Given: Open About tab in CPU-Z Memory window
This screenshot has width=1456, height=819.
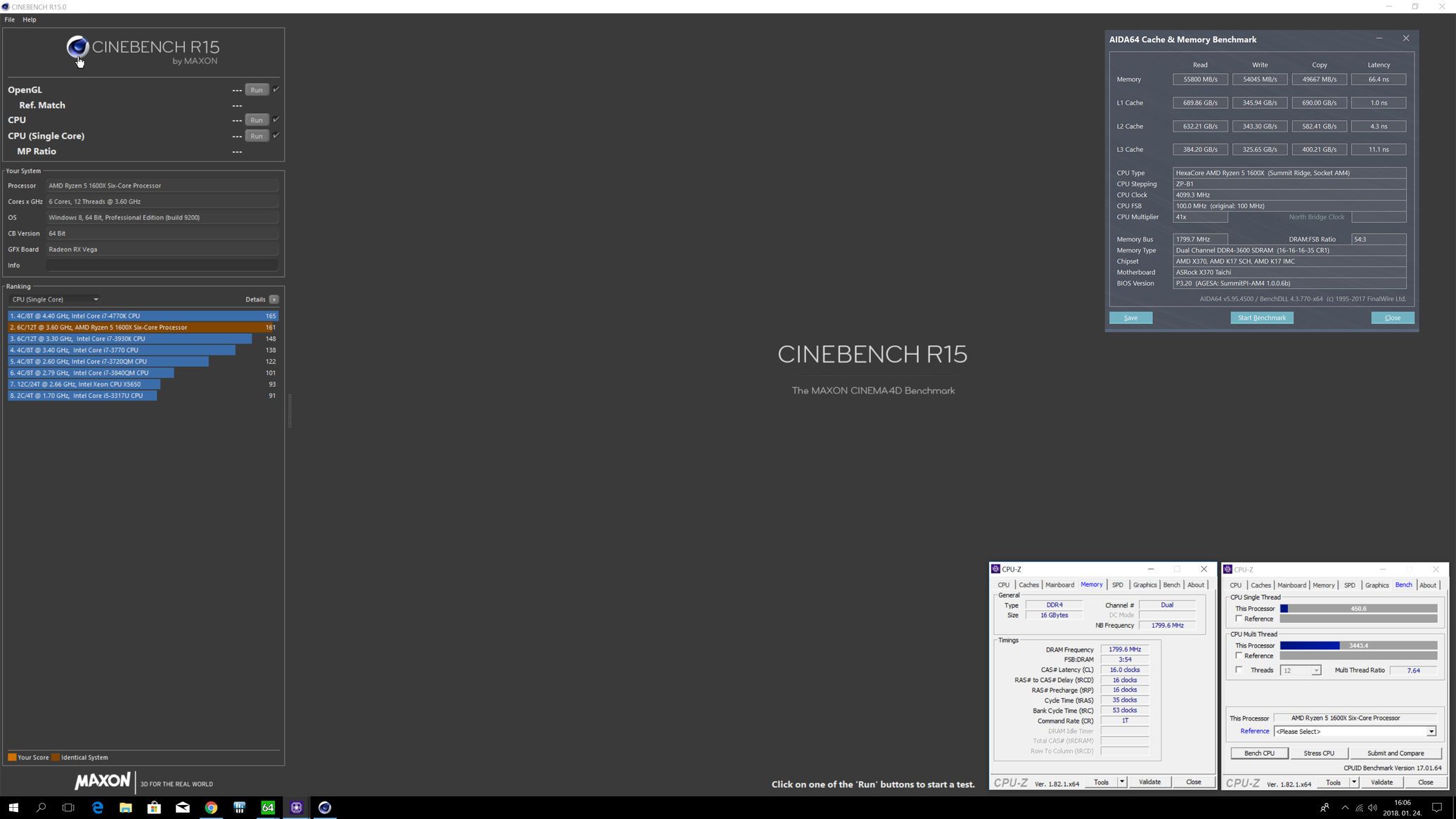Looking at the screenshot, I should click(1196, 585).
